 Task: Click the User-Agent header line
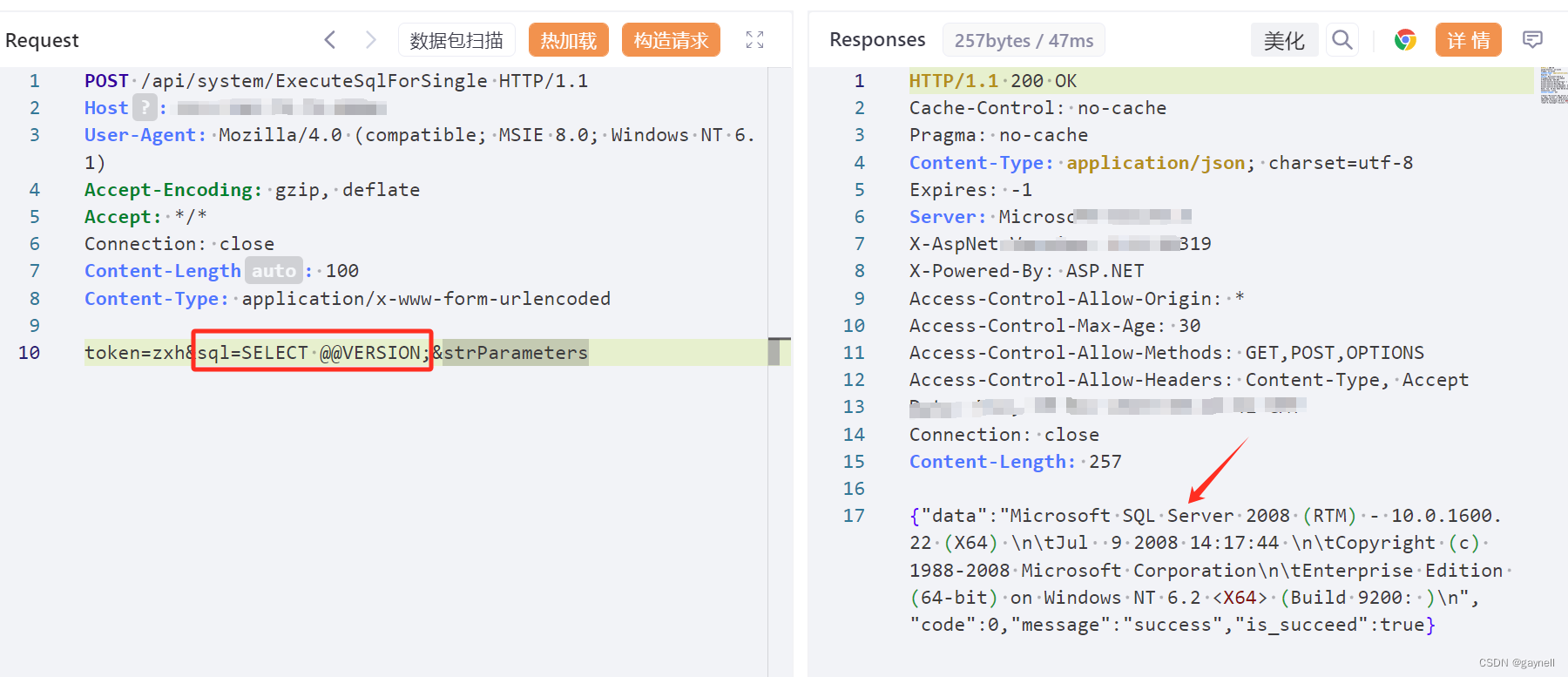(x=420, y=148)
